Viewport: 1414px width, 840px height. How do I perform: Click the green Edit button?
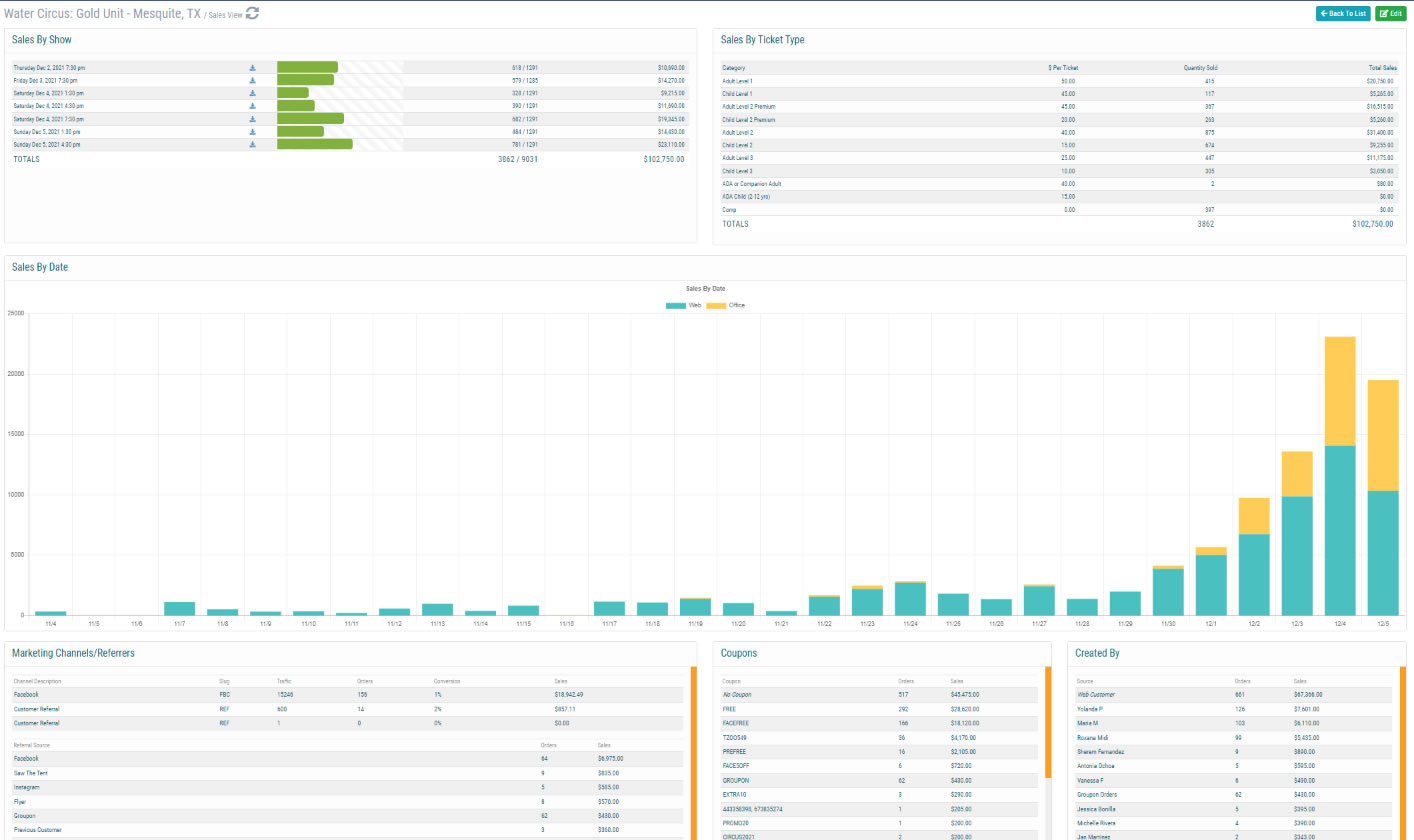1390,13
